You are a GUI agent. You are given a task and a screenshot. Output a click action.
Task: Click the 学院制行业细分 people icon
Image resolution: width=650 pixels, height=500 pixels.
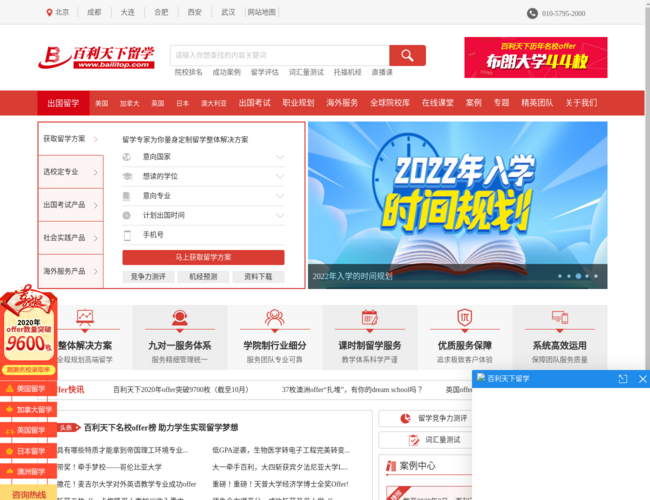[x=274, y=318]
